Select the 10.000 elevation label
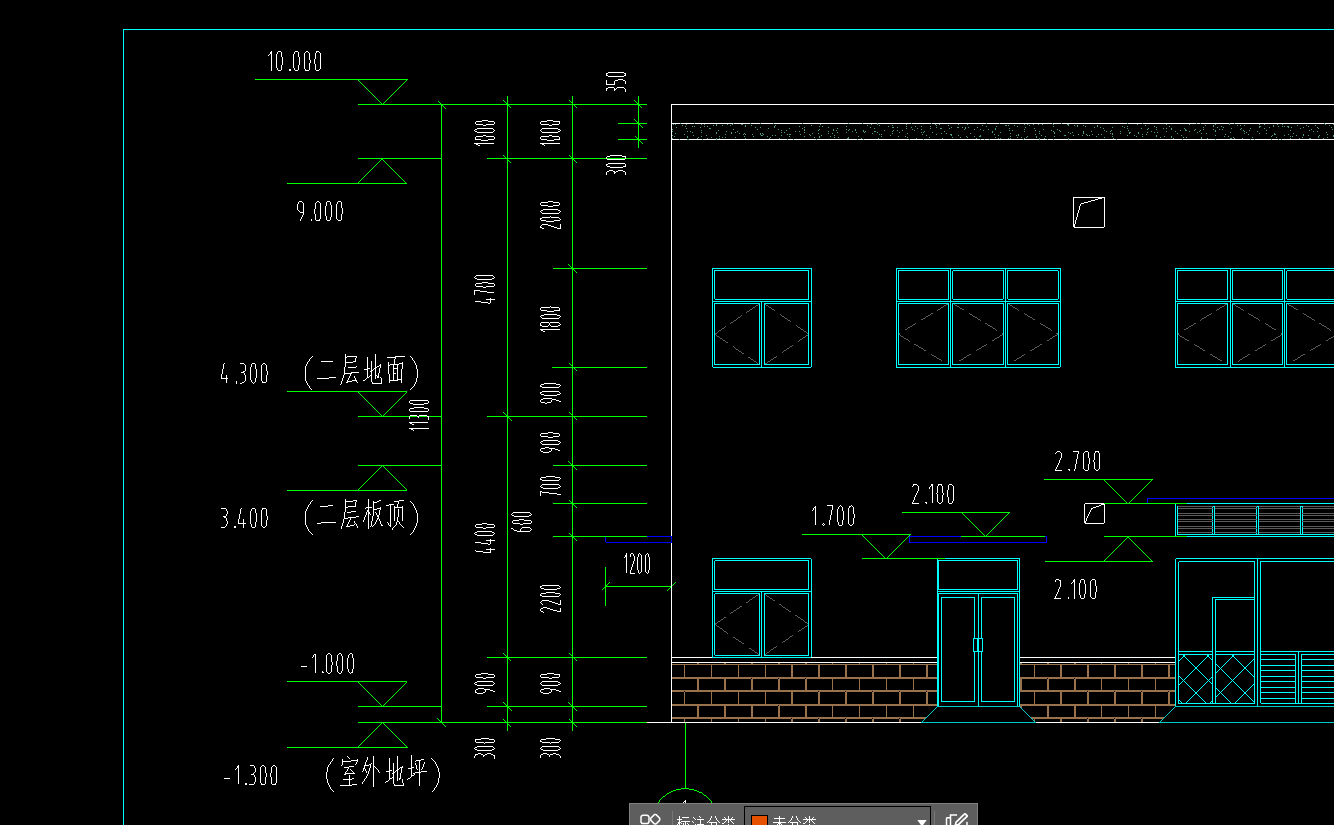The width and height of the screenshot is (1334, 825). click(x=294, y=62)
